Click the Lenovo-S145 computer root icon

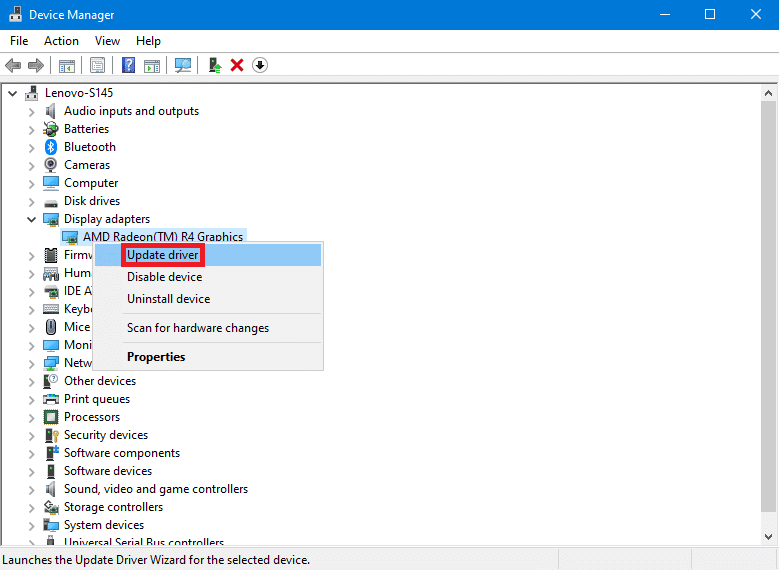[x=32, y=93]
